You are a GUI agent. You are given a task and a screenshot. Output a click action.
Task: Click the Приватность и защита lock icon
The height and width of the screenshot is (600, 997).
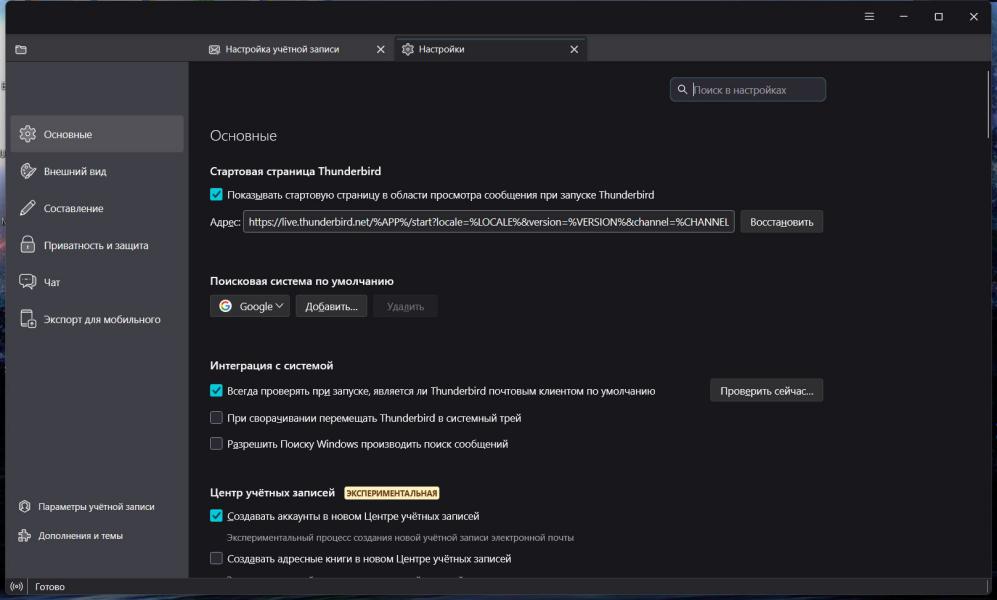pyautogui.click(x=28, y=245)
